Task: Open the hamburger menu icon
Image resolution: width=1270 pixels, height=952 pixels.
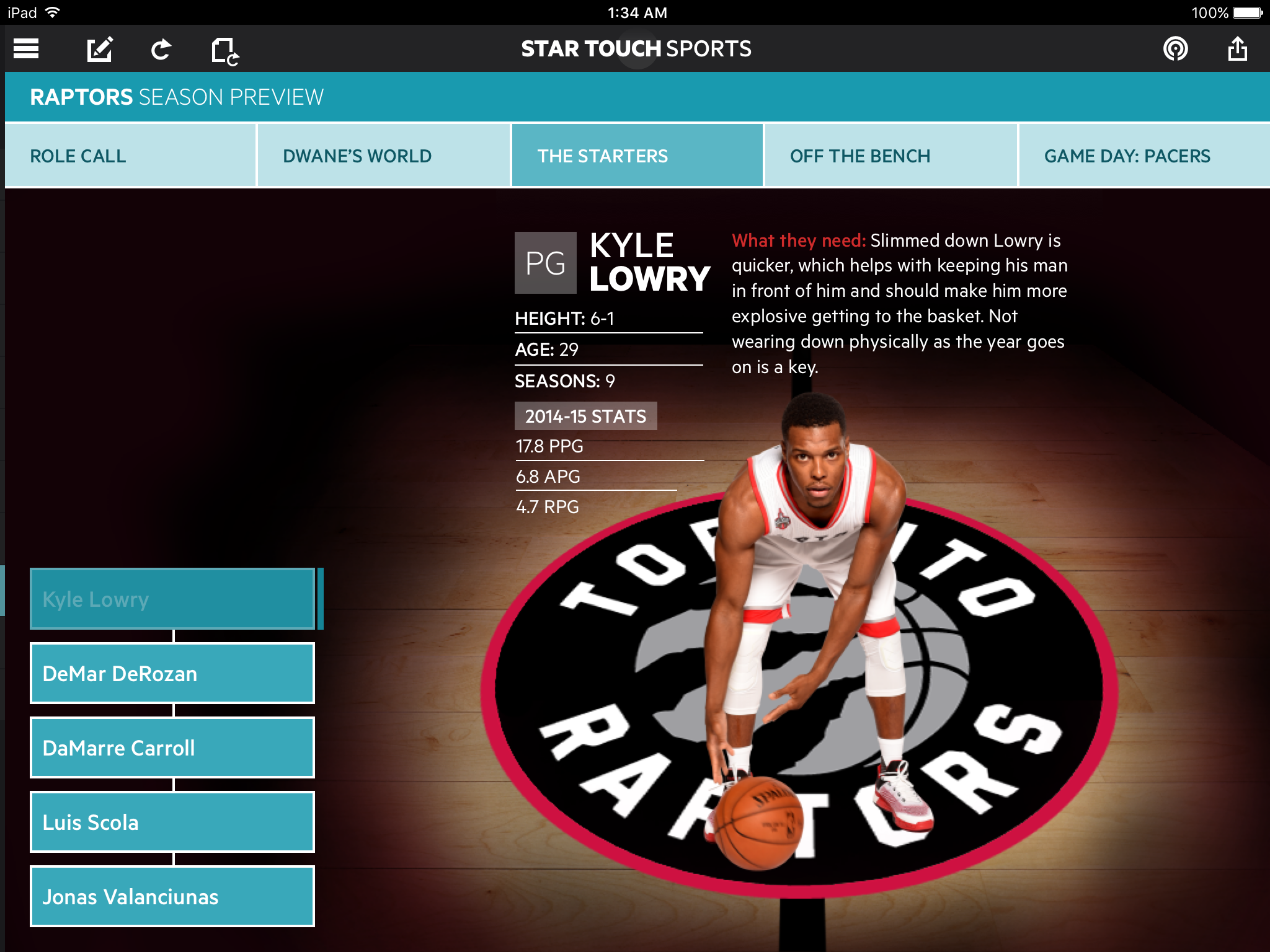Action: (x=26, y=48)
